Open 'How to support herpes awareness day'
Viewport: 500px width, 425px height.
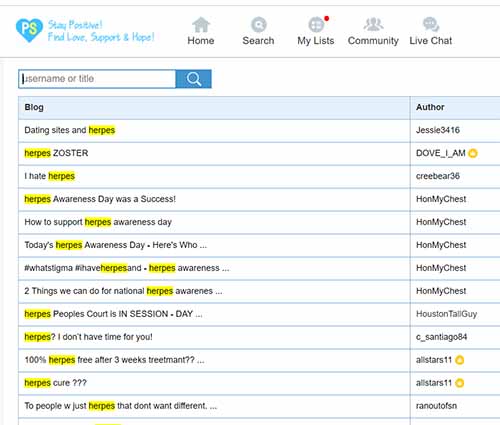98,222
